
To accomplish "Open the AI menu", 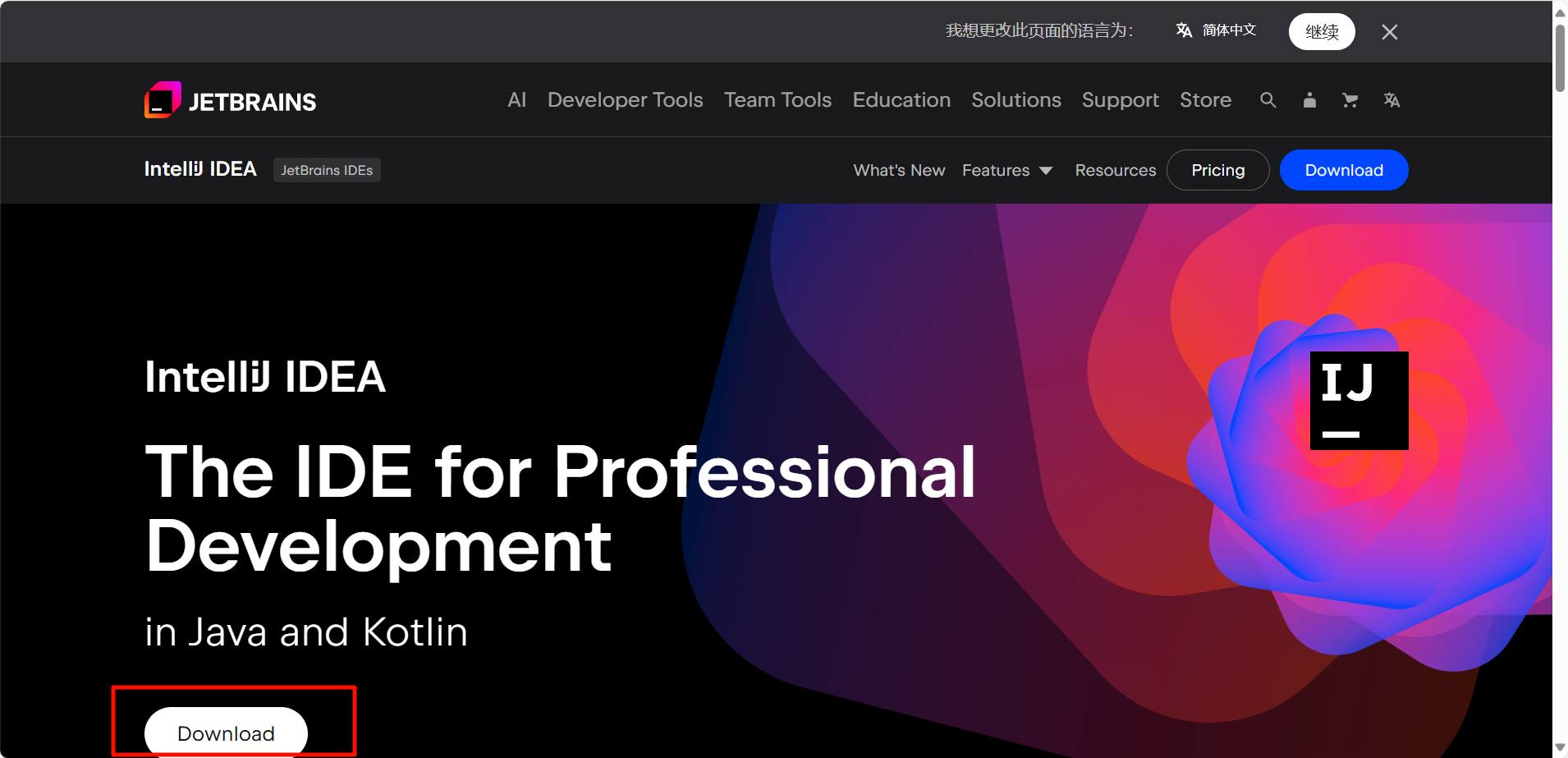I will 516,100.
